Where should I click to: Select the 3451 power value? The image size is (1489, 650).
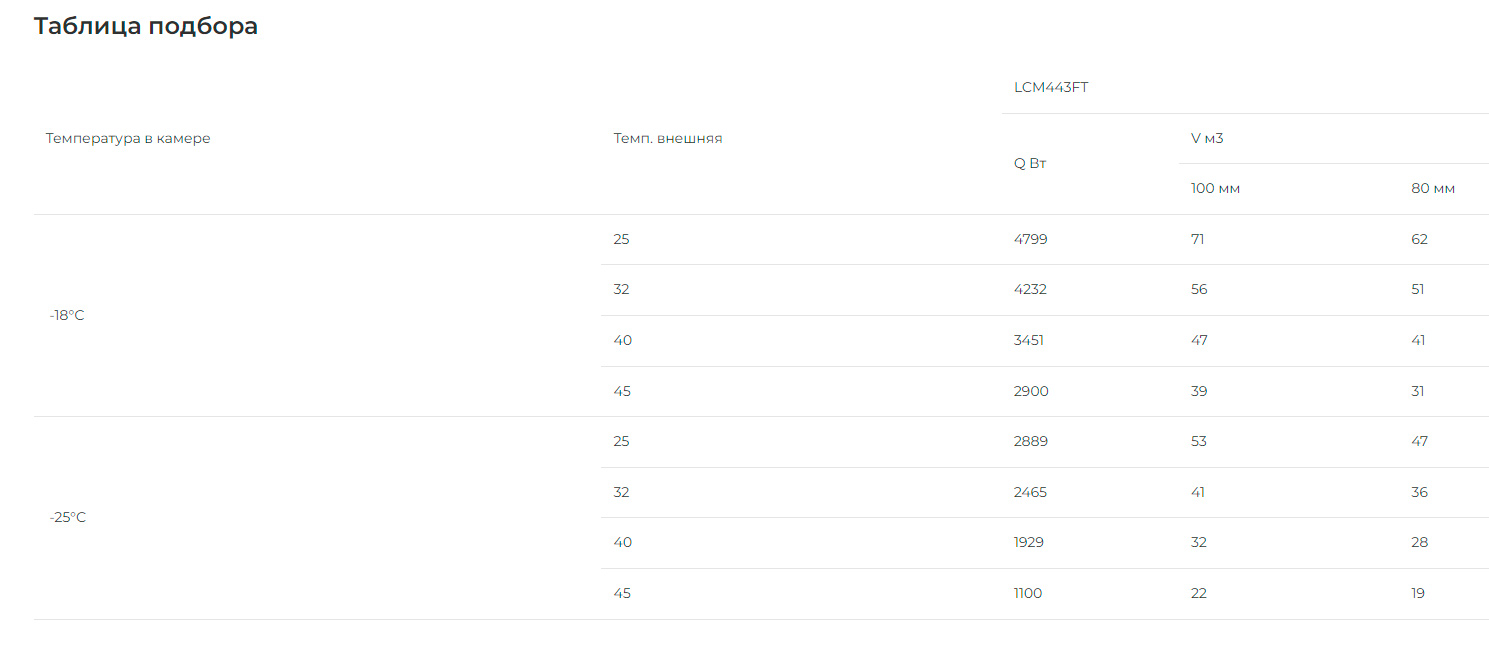tap(1029, 341)
